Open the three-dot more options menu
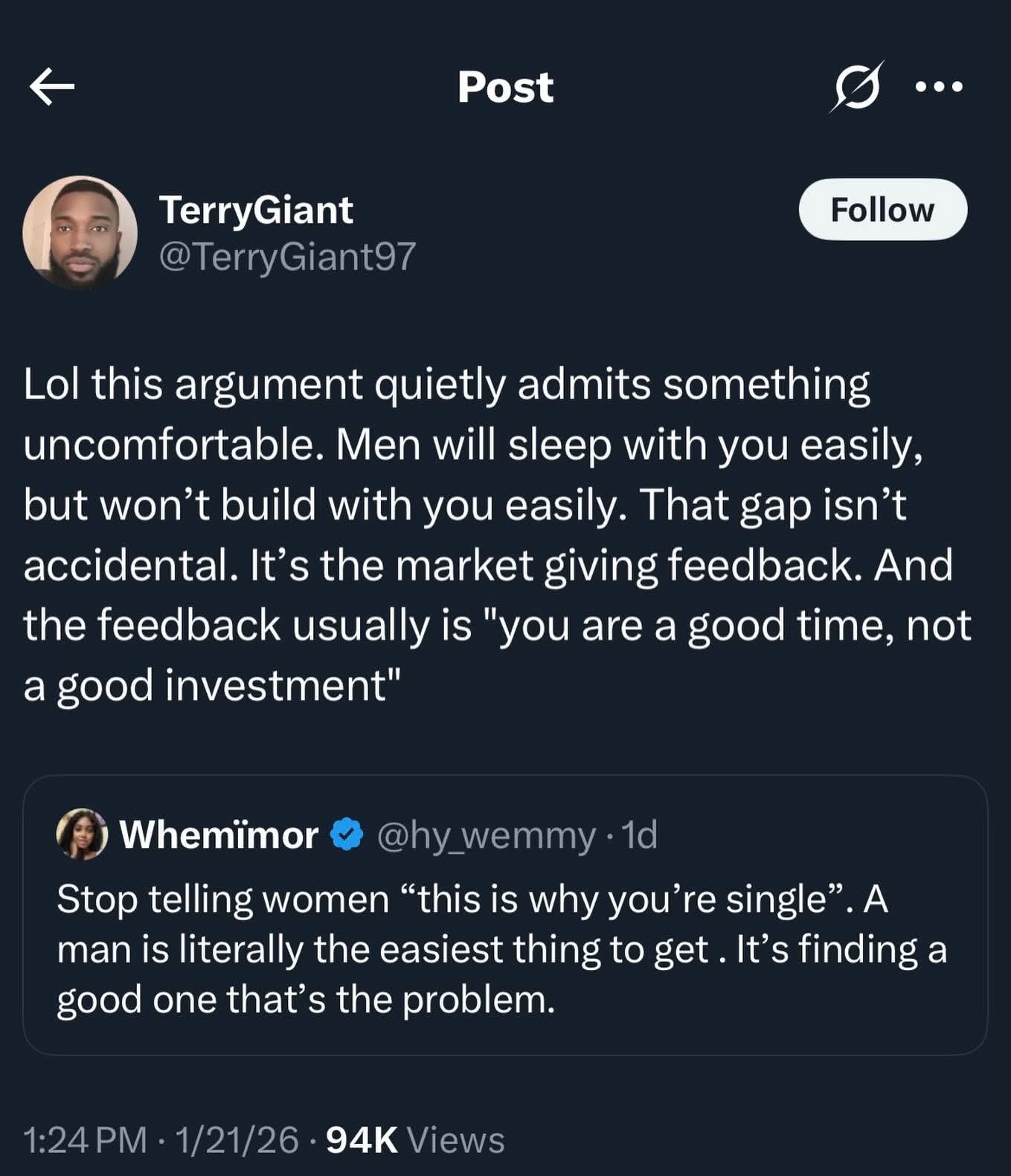Image resolution: width=1011 pixels, height=1176 pixels. coord(939,87)
